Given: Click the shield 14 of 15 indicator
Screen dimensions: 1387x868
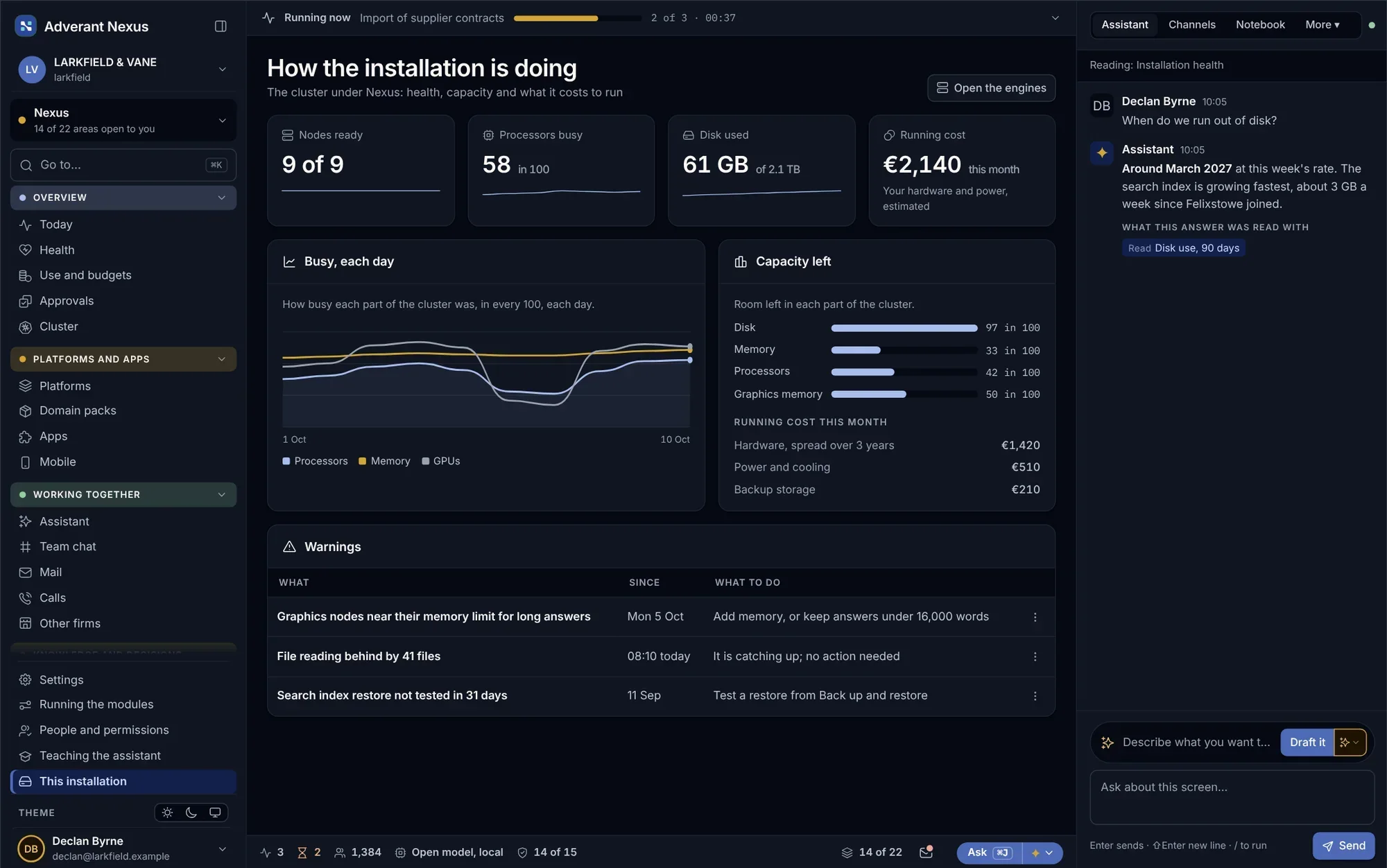Looking at the screenshot, I should pyautogui.click(x=547, y=852).
